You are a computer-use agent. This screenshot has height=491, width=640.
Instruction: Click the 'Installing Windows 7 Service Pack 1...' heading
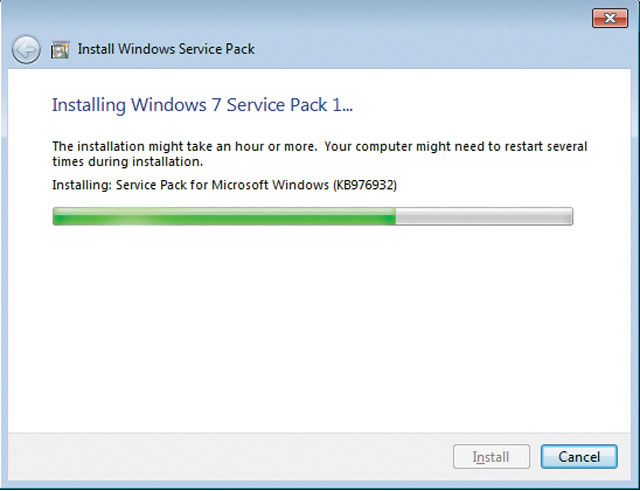click(x=202, y=105)
